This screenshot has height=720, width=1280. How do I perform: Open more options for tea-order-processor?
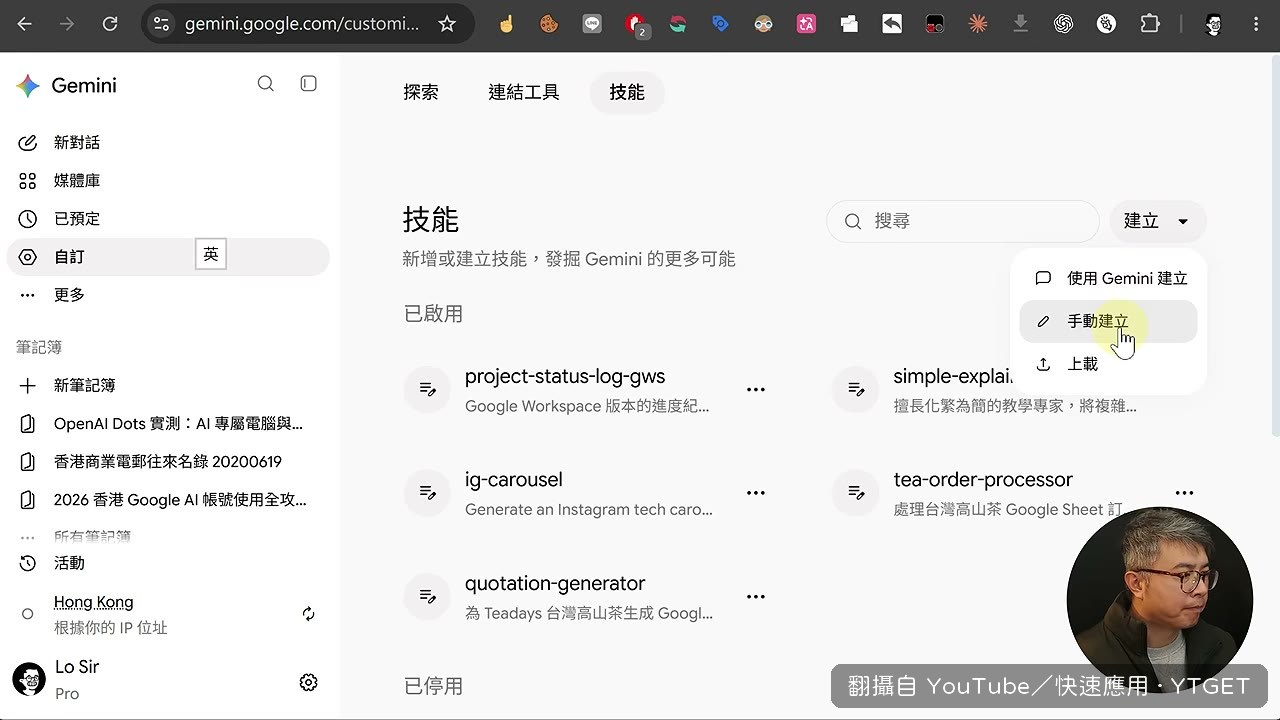point(1185,492)
